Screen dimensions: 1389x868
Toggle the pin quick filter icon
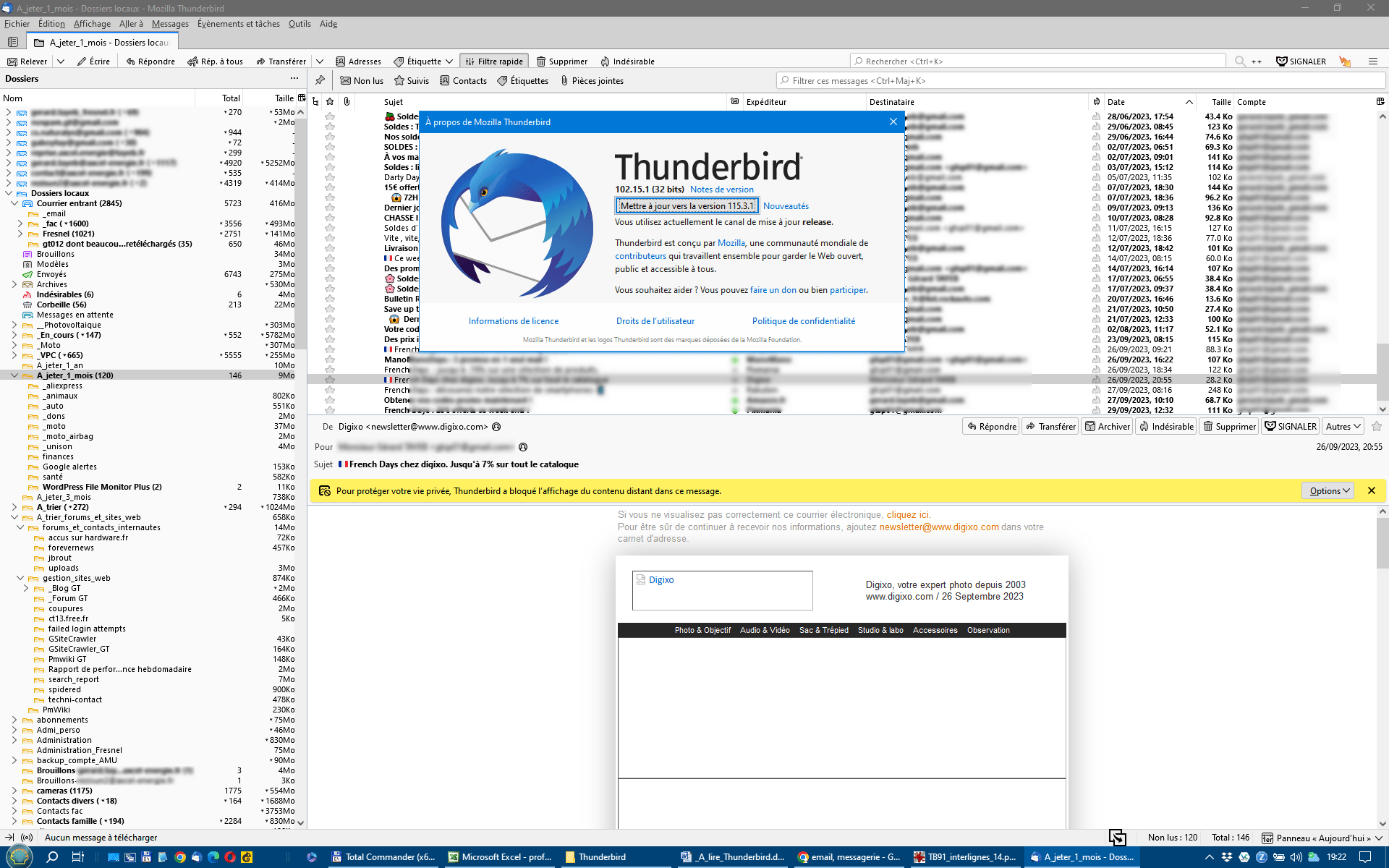pyautogui.click(x=320, y=80)
